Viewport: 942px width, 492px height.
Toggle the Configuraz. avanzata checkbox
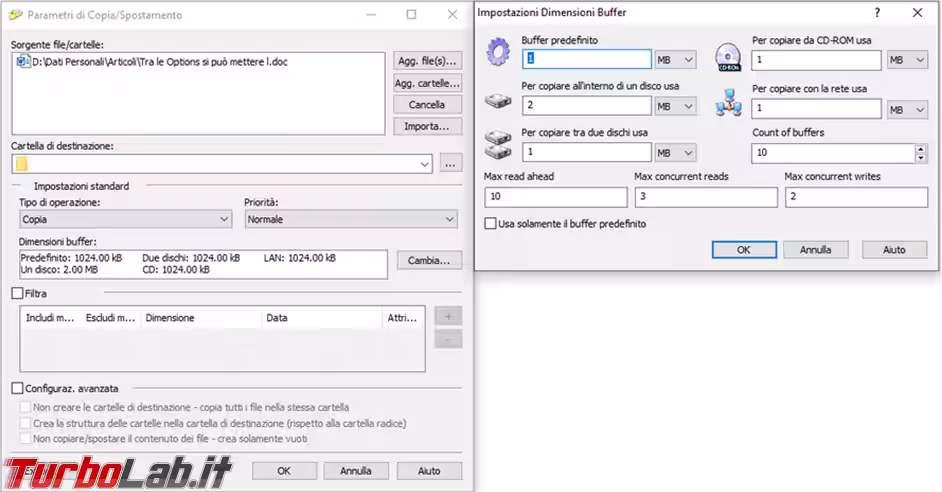pyautogui.click(x=17, y=388)
